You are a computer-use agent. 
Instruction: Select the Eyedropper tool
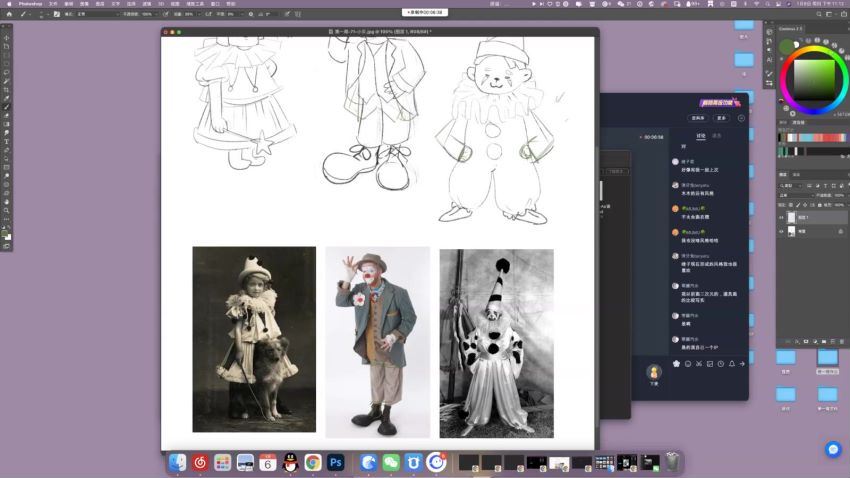pos(7,98)
